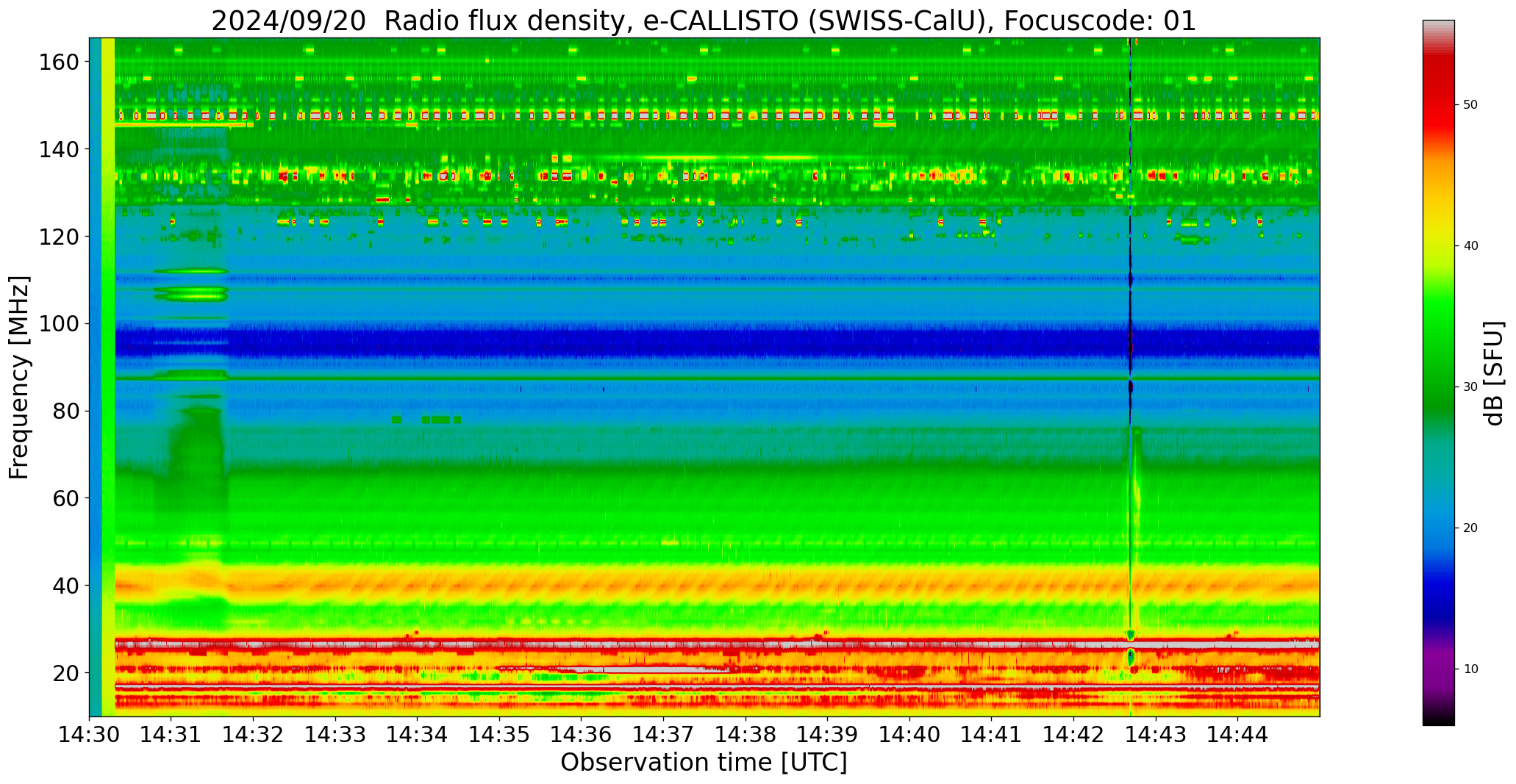The image size is (1516, 784).
Task: Click the 120 MHz frequency tick label
Action: tap(59, 237)
